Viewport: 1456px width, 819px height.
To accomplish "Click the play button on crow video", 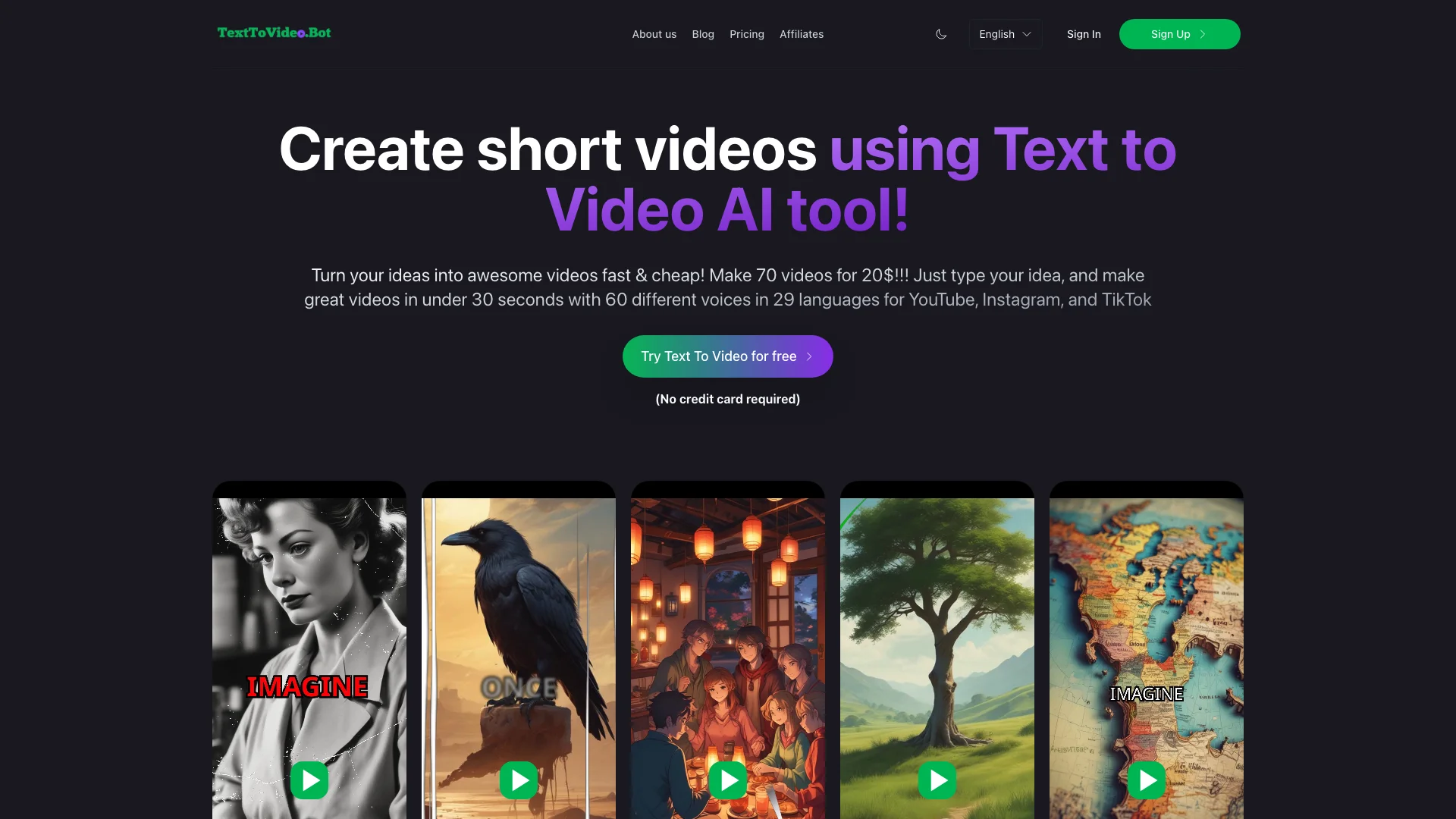I will [x=518, y=780].
